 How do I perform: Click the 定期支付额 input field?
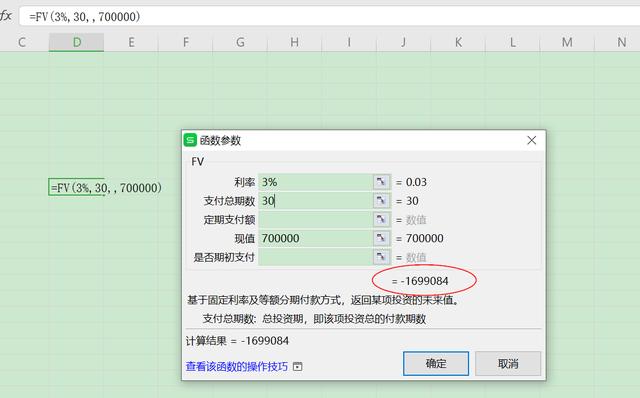click(x=315, y=220)
